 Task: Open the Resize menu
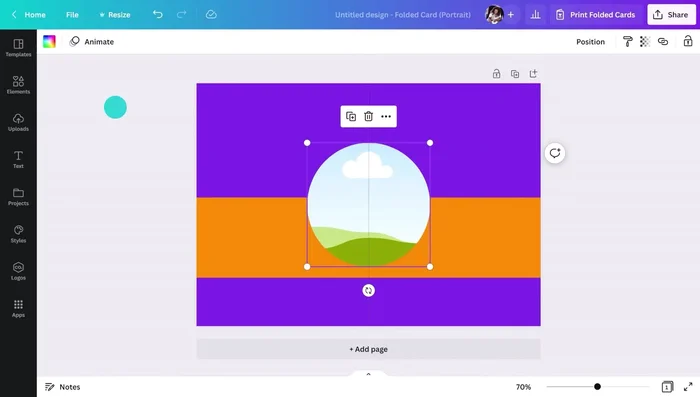(114, 15)
